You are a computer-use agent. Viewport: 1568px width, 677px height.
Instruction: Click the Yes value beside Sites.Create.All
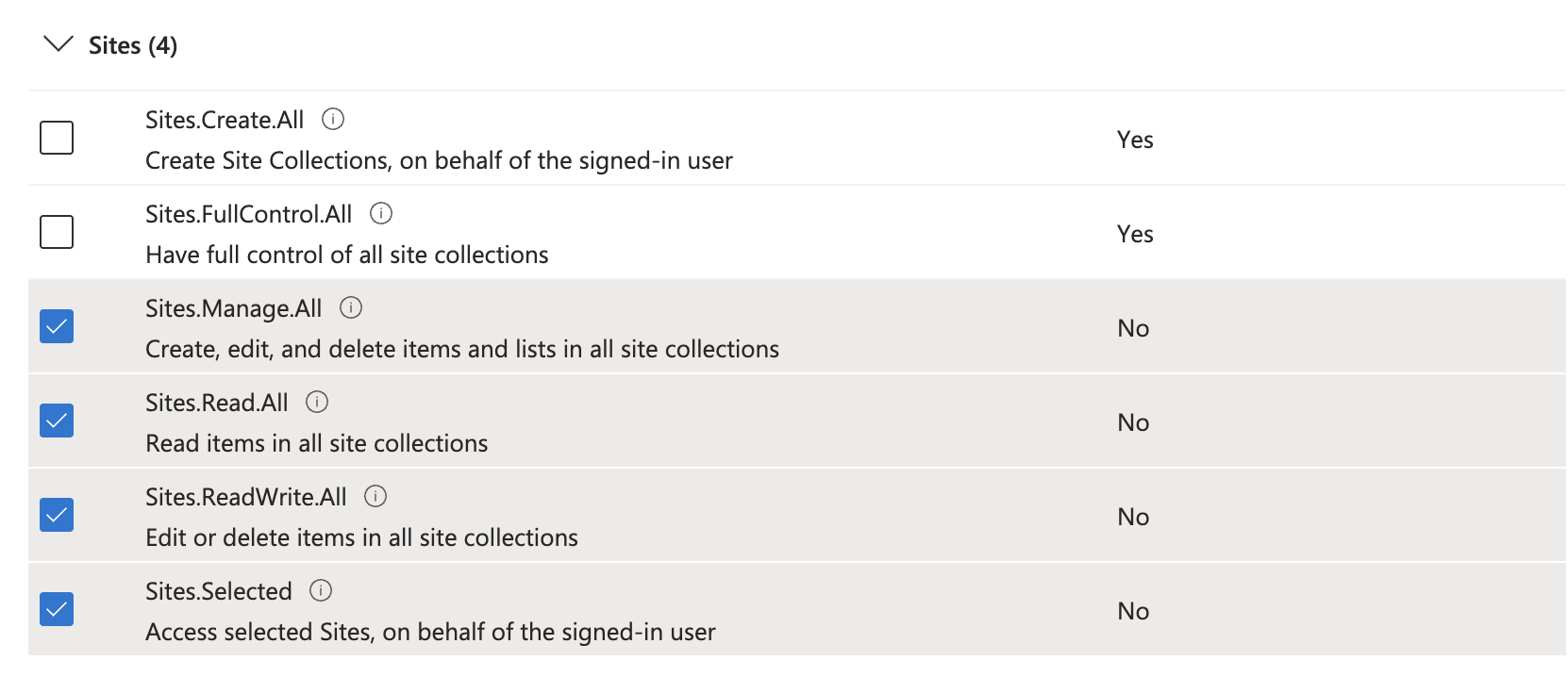coord(1135,139)
